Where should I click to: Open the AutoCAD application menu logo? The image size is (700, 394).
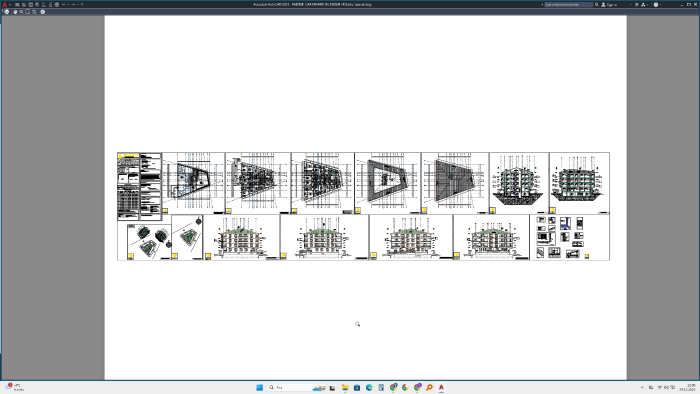pos(4,4)
